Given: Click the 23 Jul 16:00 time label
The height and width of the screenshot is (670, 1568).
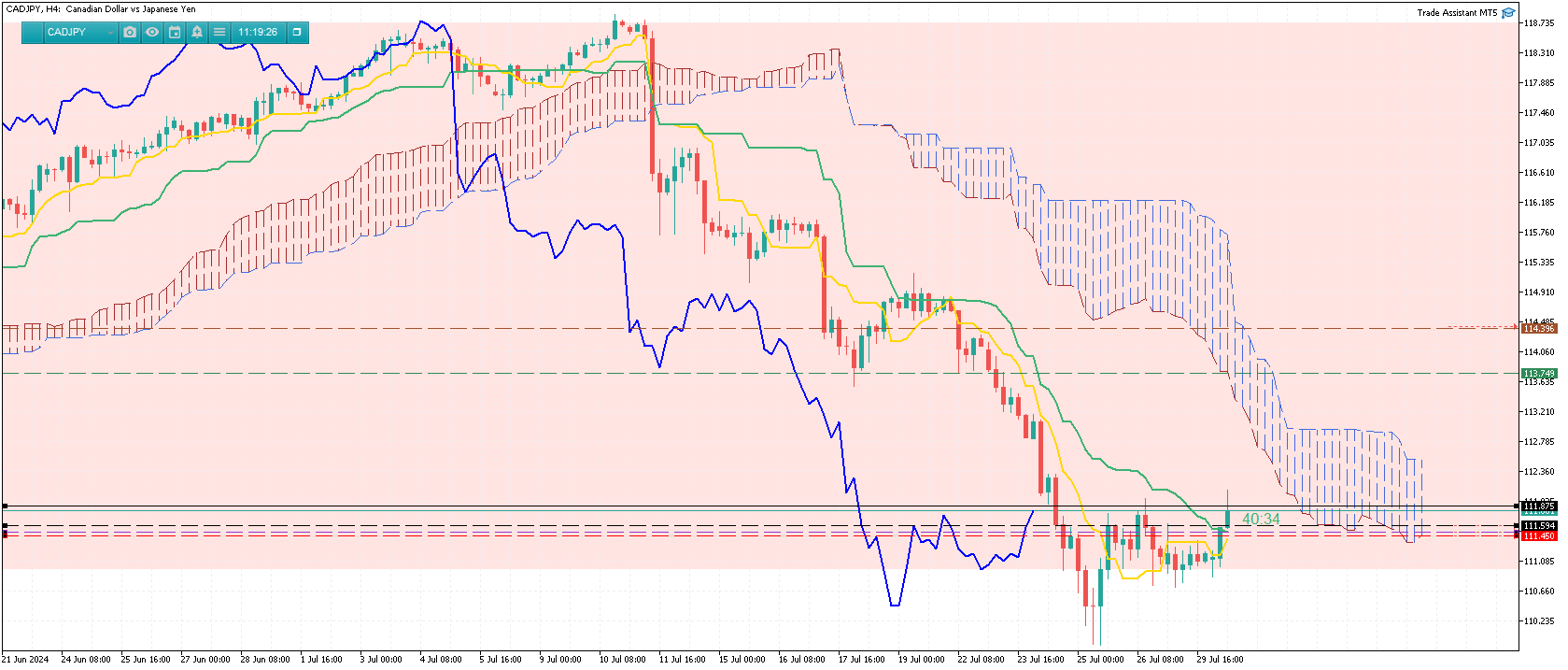Looking at the screenshot, I should point(1040,660).
